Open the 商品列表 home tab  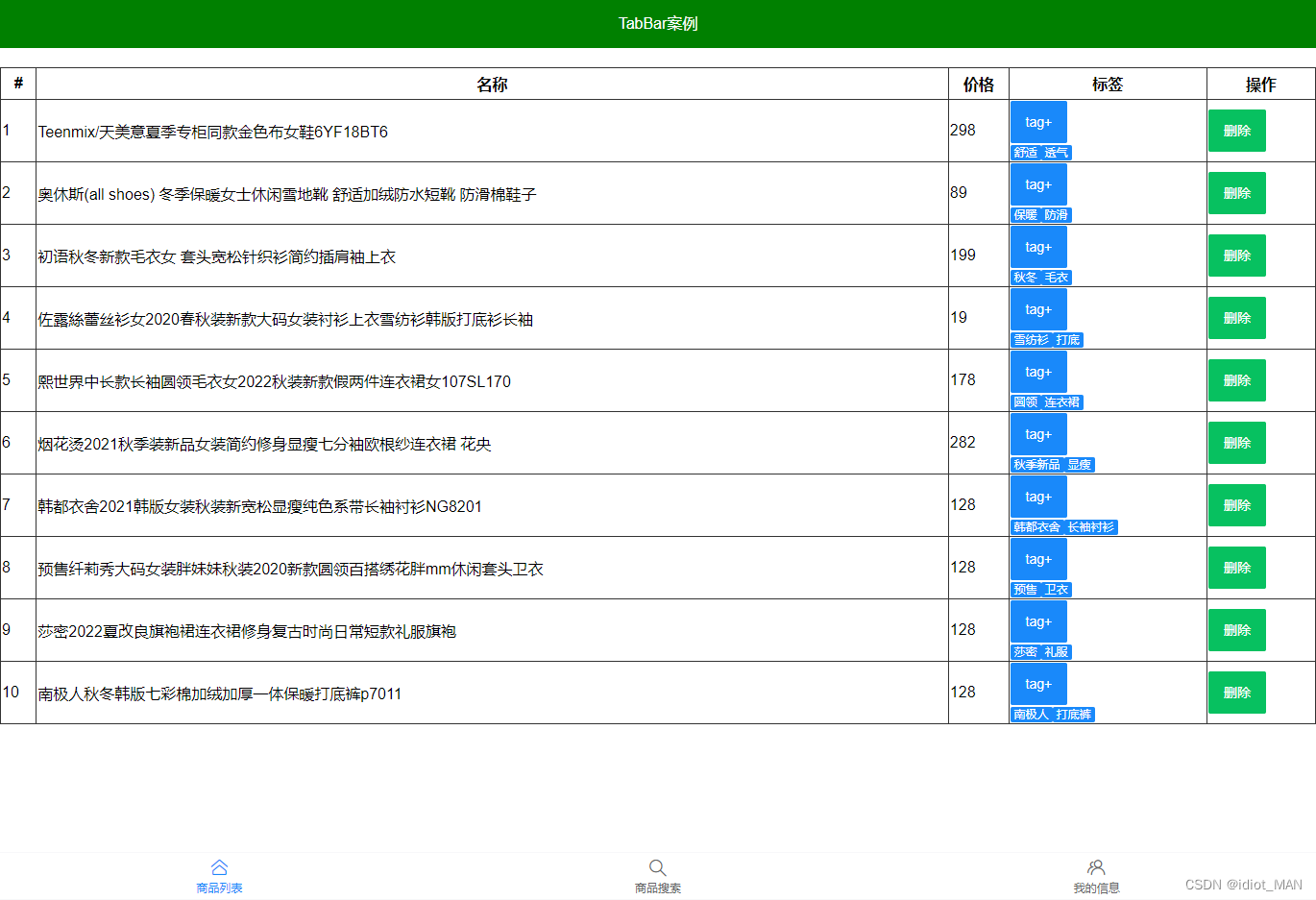point(219,877)
